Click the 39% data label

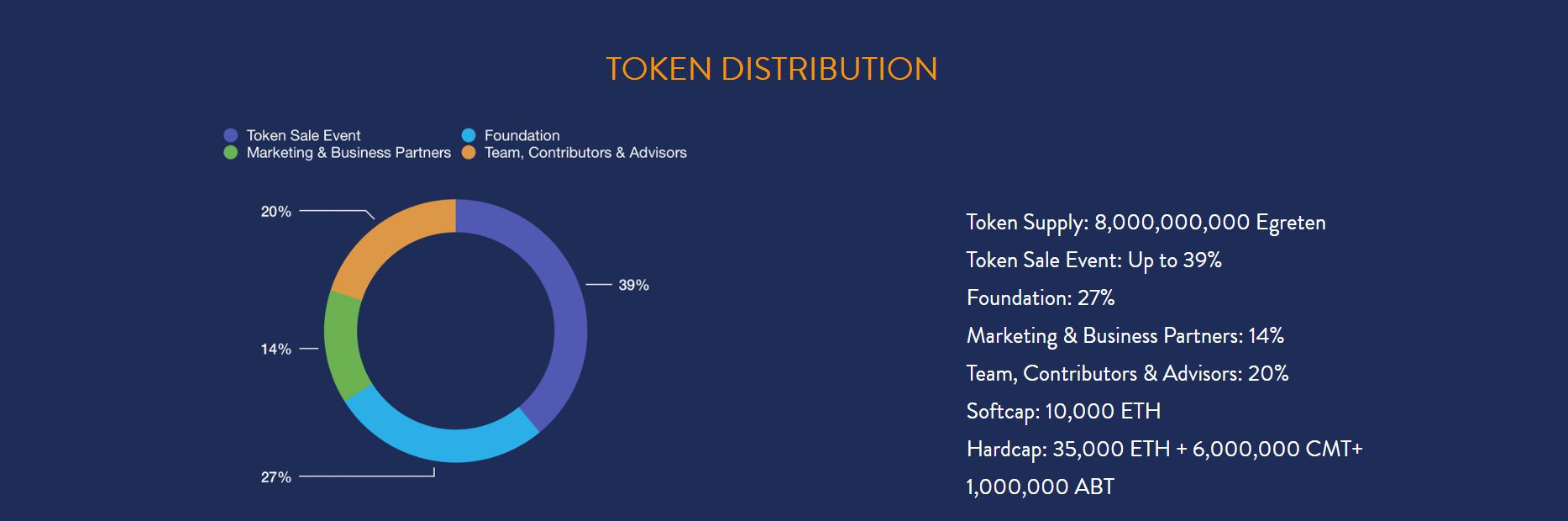point(633,286)
